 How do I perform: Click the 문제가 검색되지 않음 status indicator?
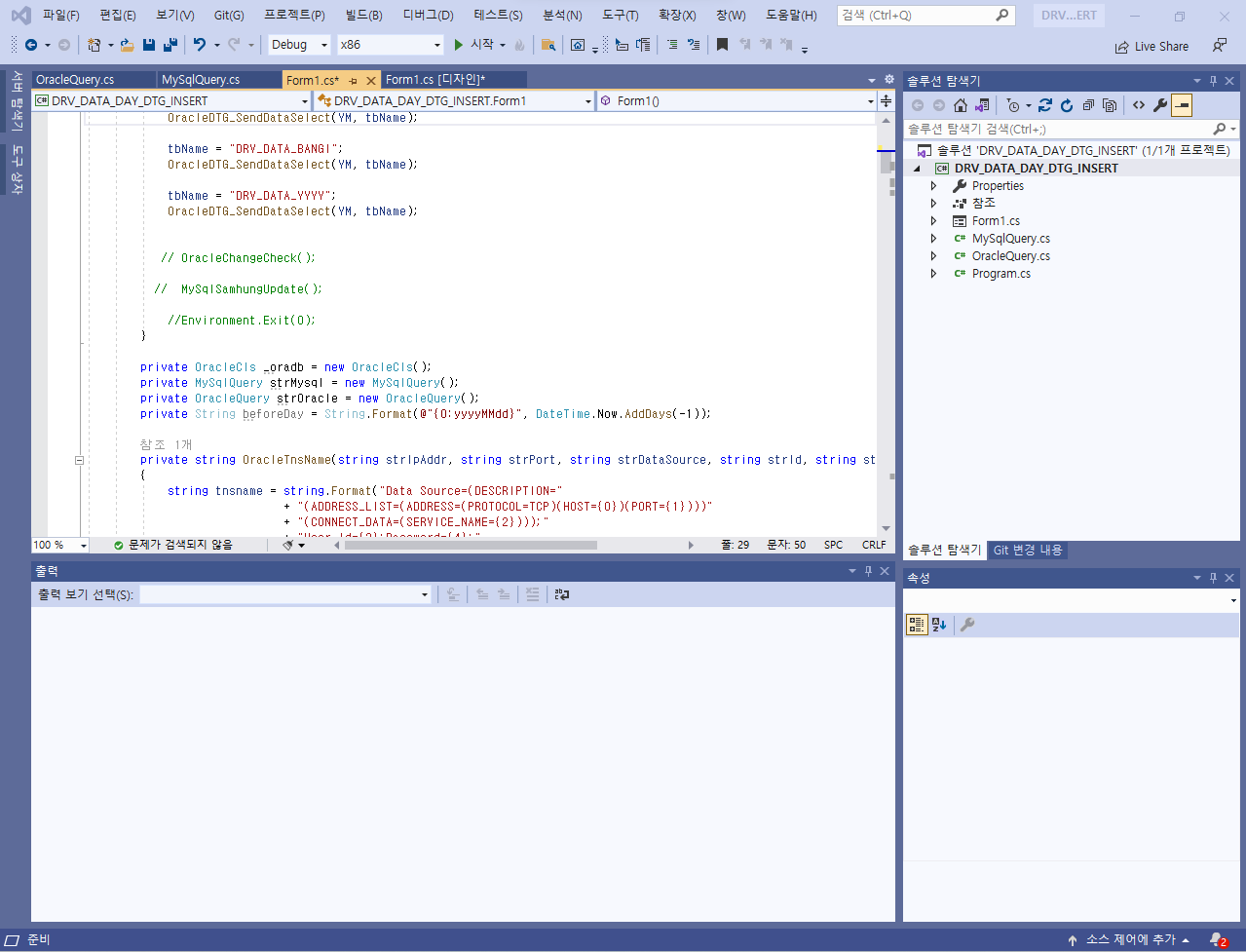(172, 545)
